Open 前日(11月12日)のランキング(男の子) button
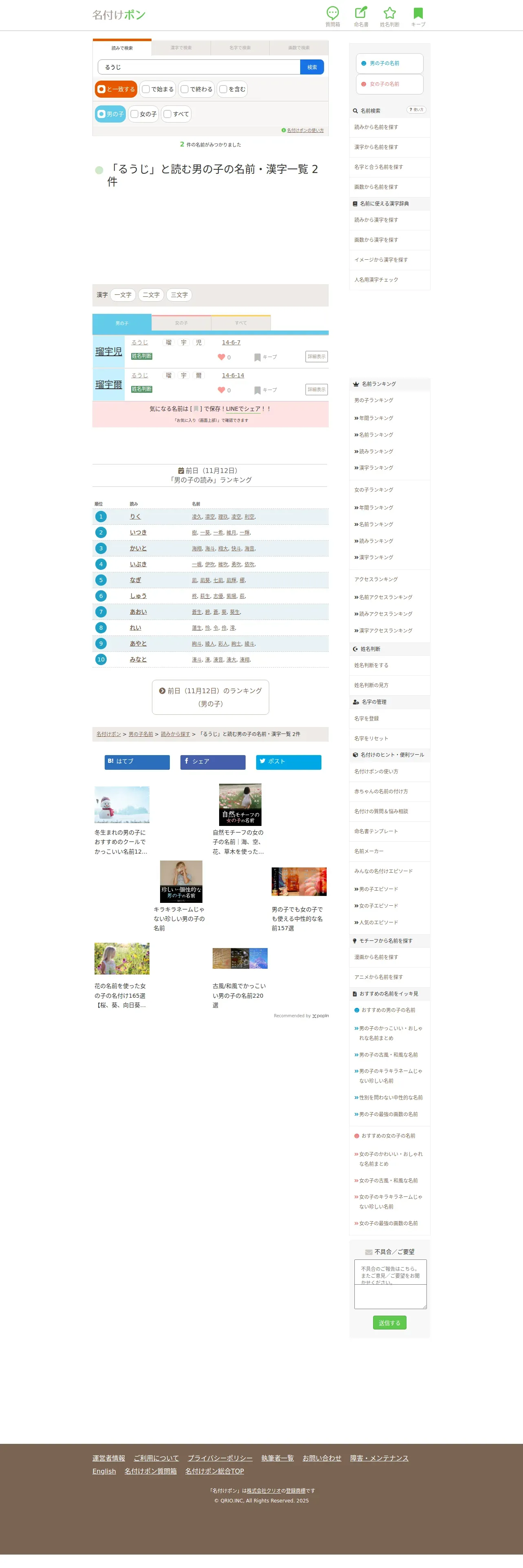Screen dimensions: 523x1568 coord(211,697)
